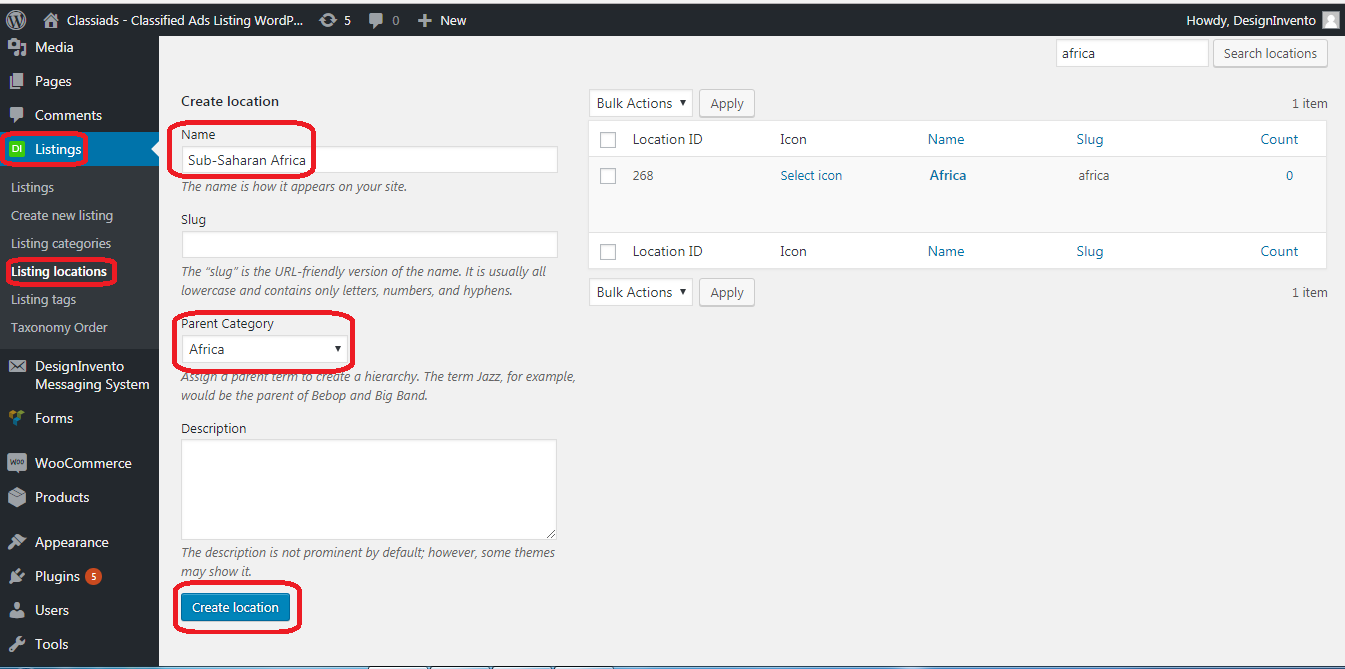The height and width of the screenshot is (669, 1345).
Task: Tick the checkbox for location 268 Africa
Action: (608, 176)
